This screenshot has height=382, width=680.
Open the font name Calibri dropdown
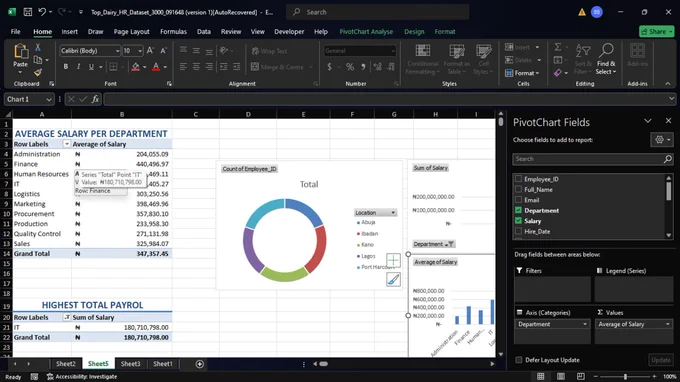point(117,51)
